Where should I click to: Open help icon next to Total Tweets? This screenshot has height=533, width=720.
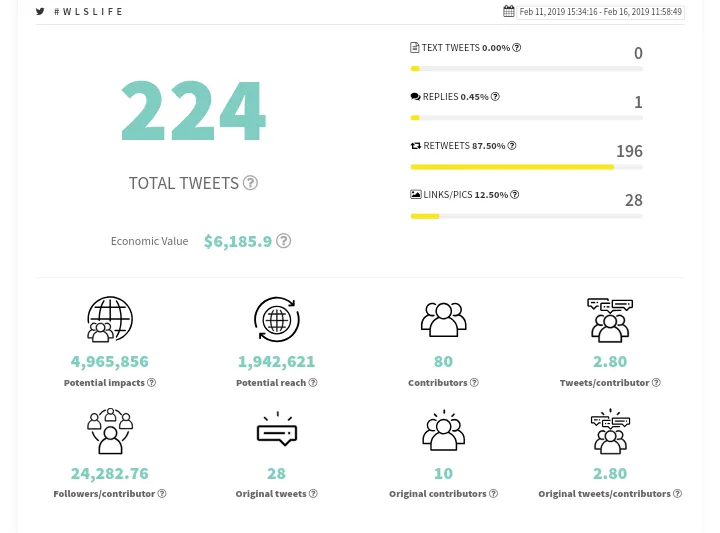(250, 183)
